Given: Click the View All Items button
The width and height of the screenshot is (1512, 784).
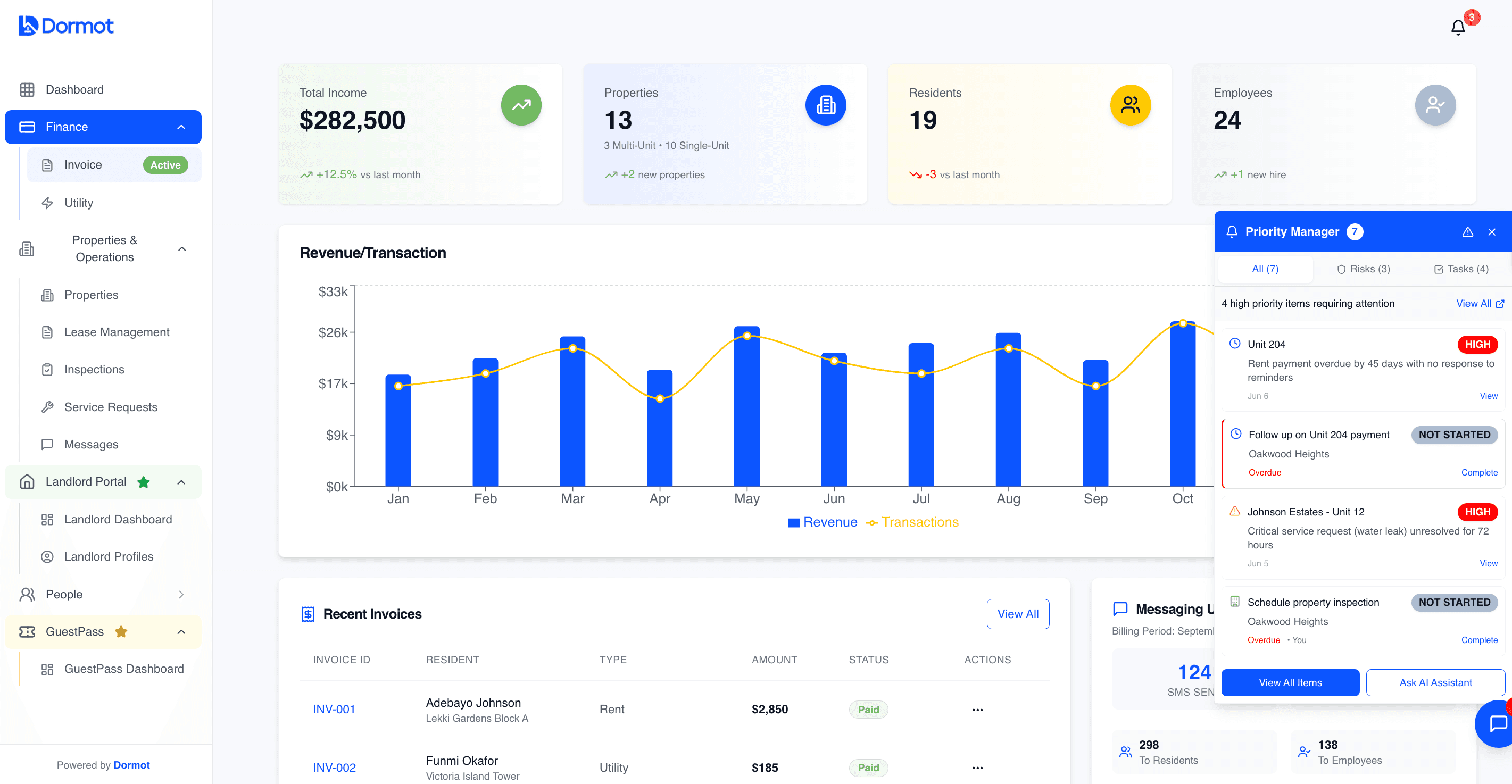Looking at the screenshot, I should [x=1290, y=682].
